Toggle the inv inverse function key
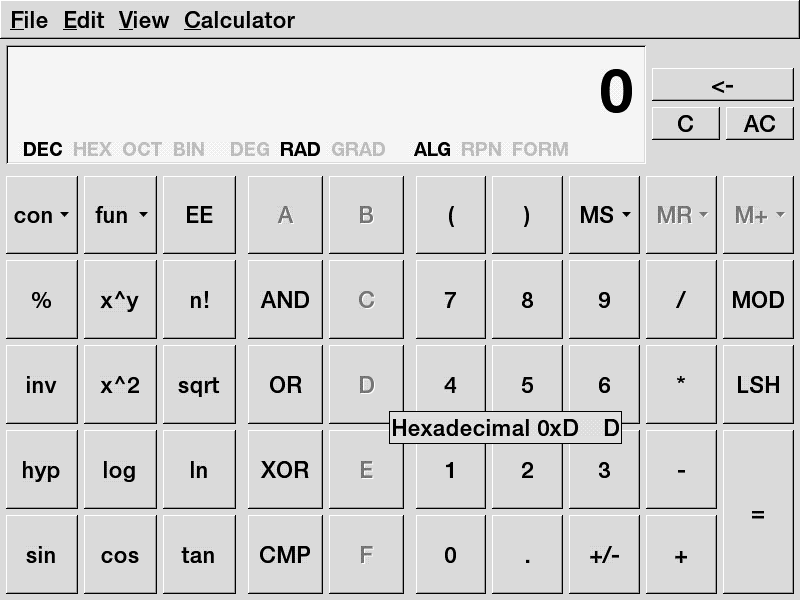 point(41,385)
